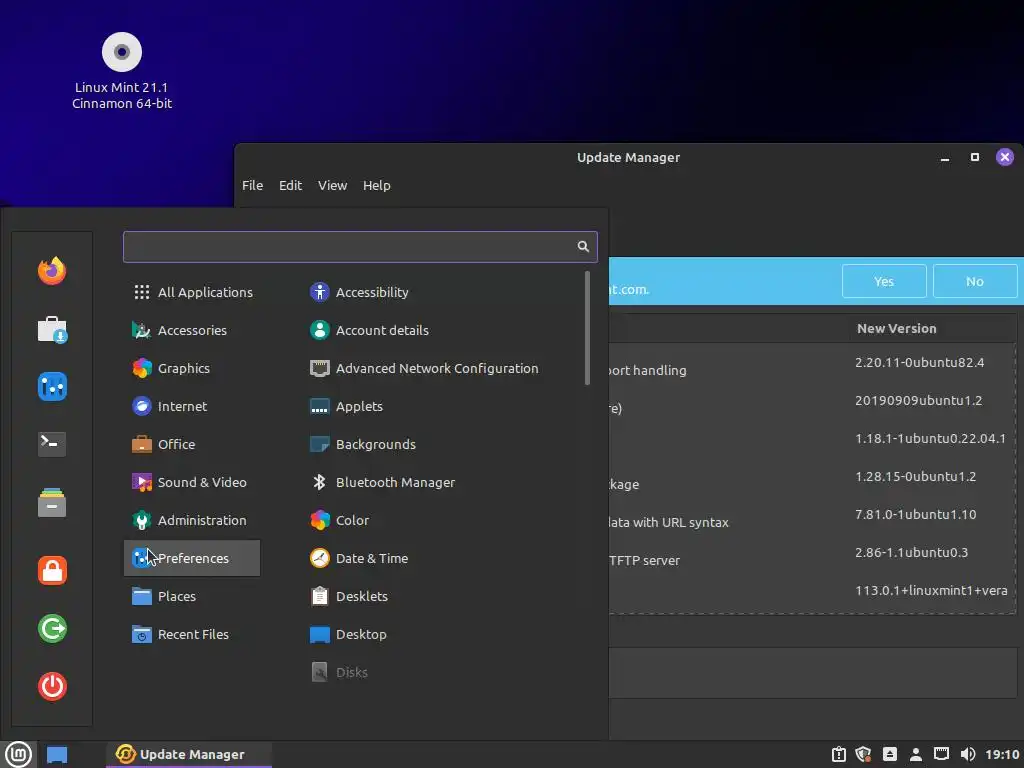The image size is (1024, 768).
Task: Click Yes in the Update Manager banner
Action: point(884,281)
